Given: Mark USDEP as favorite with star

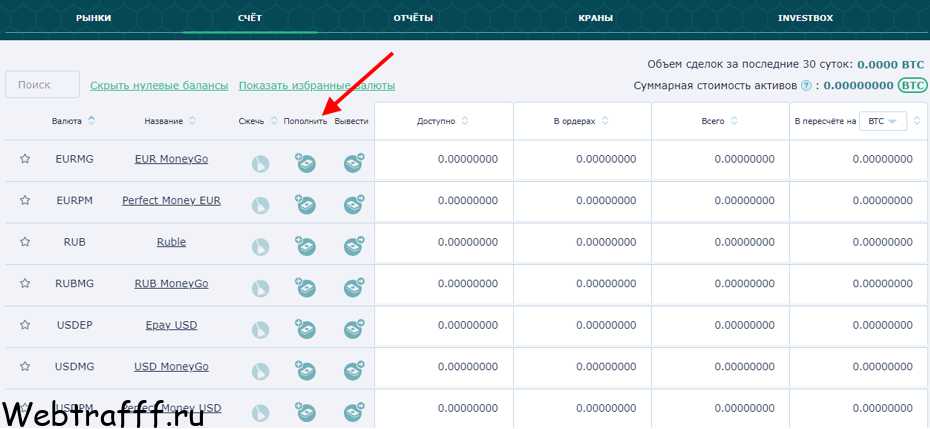Looking at the screenshot, I should click(x=25, y=325).
